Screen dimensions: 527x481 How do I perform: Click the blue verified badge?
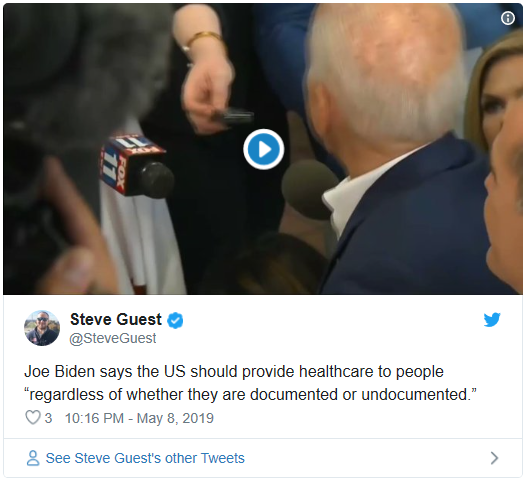tap(175, 320)
